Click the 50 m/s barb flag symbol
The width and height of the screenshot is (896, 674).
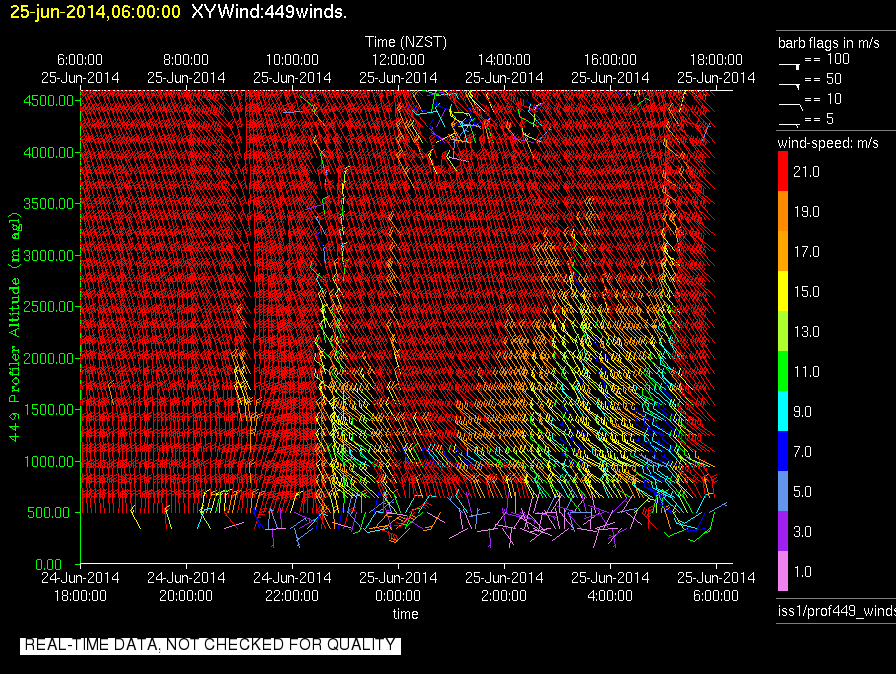(790, 86)
